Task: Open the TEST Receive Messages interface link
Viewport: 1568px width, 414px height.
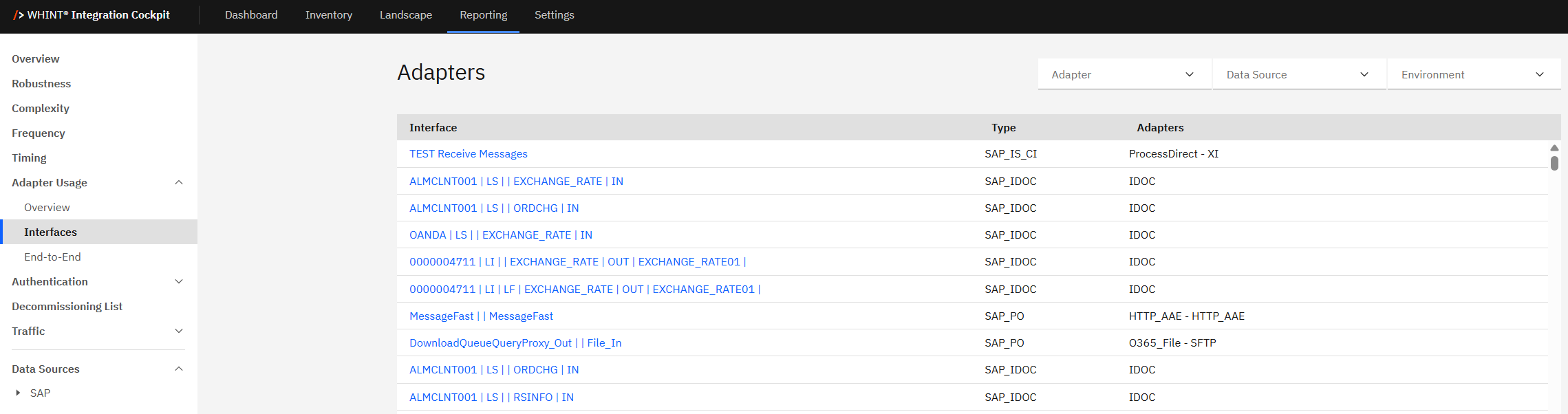Action: point(468,154)
